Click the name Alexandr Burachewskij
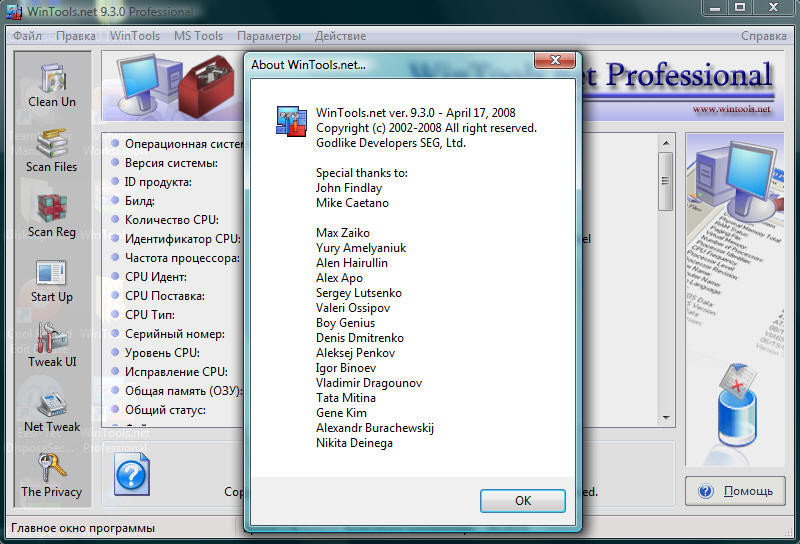Screen dimensions: 800x544 coord(375,428)
